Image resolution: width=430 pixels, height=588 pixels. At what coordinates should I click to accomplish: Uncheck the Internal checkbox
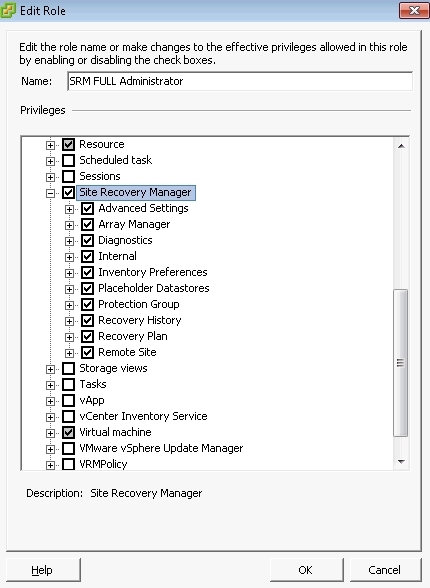click(x=87, y=256)
